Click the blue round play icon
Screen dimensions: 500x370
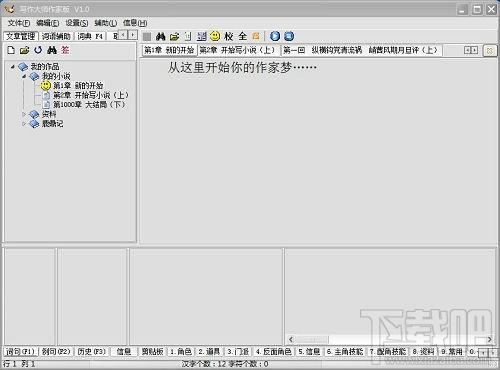click(275, 36)
